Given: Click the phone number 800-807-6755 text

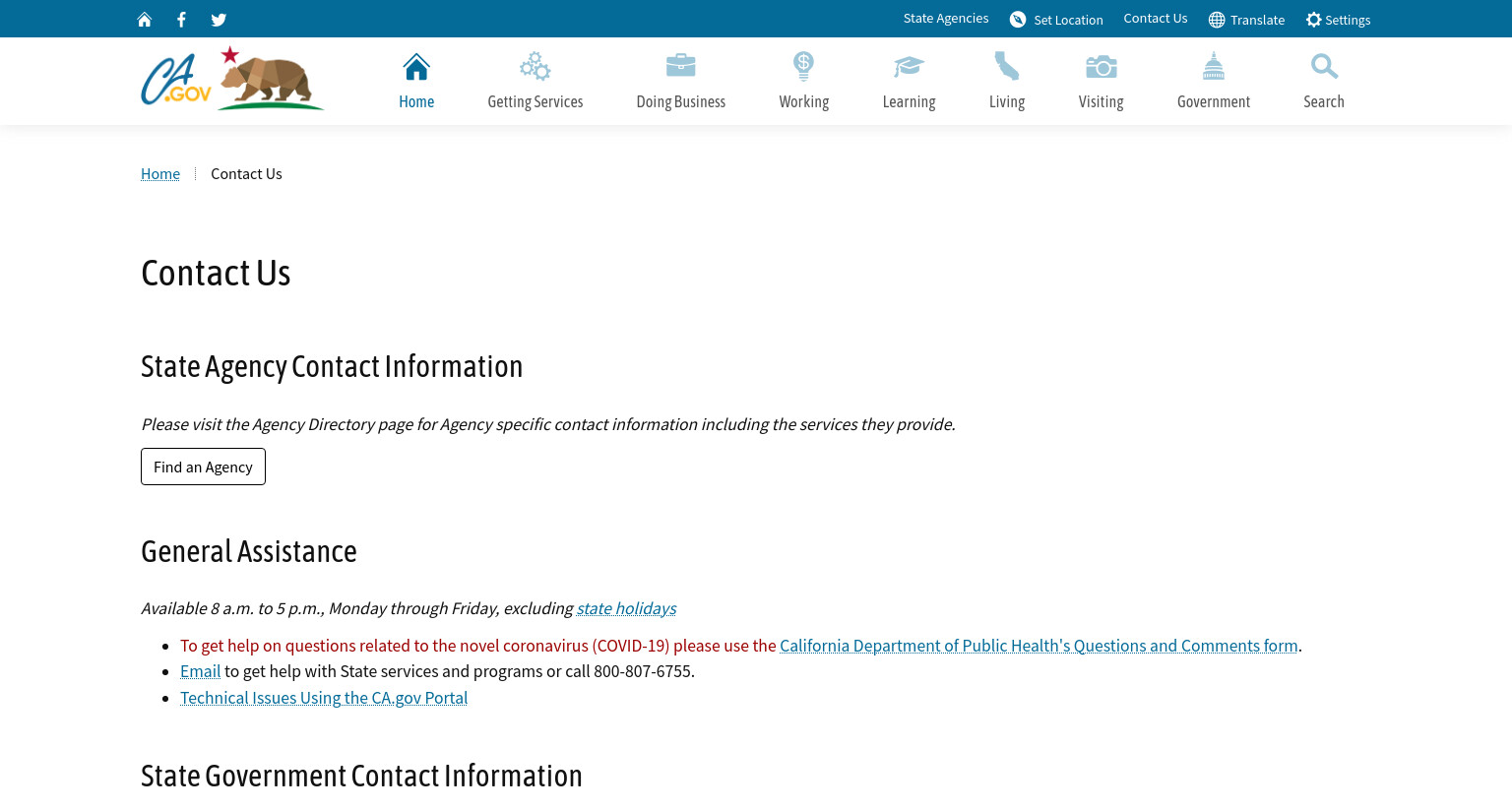Looking at the screenshot, I should [643, 671].
